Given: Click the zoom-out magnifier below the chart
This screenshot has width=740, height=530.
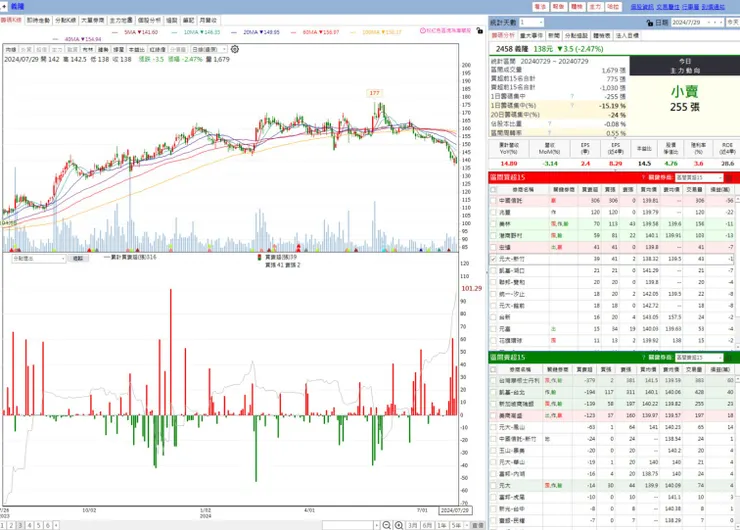Looking at the screenshot, I should [x=387, y=525].
